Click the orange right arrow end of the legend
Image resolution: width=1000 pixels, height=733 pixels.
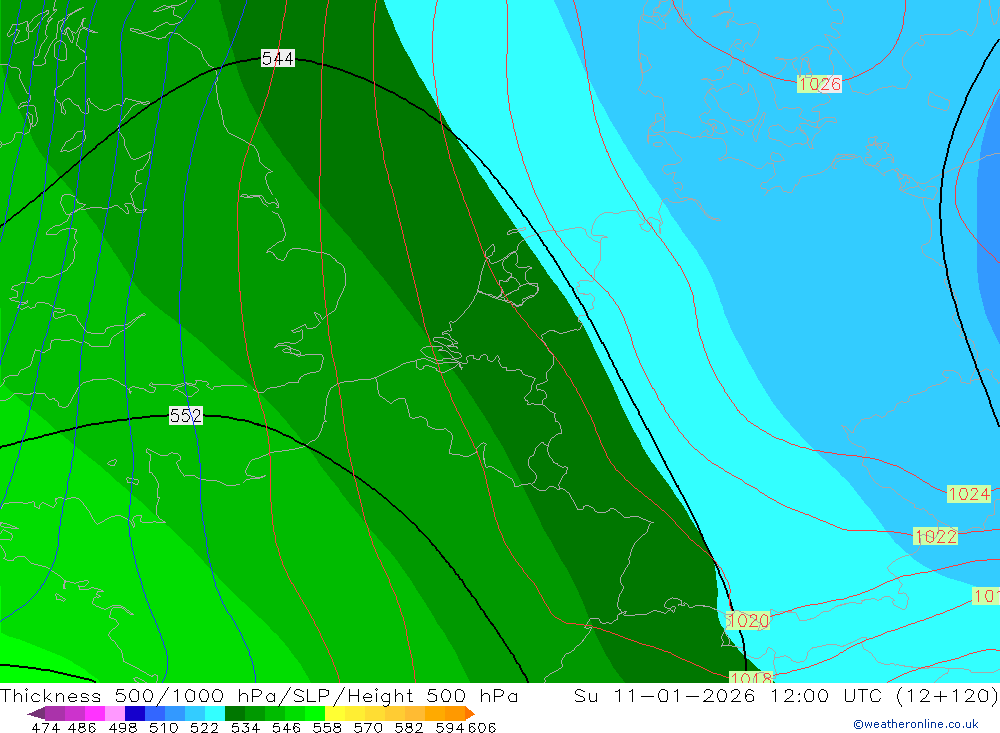click(x=470, y=714)
